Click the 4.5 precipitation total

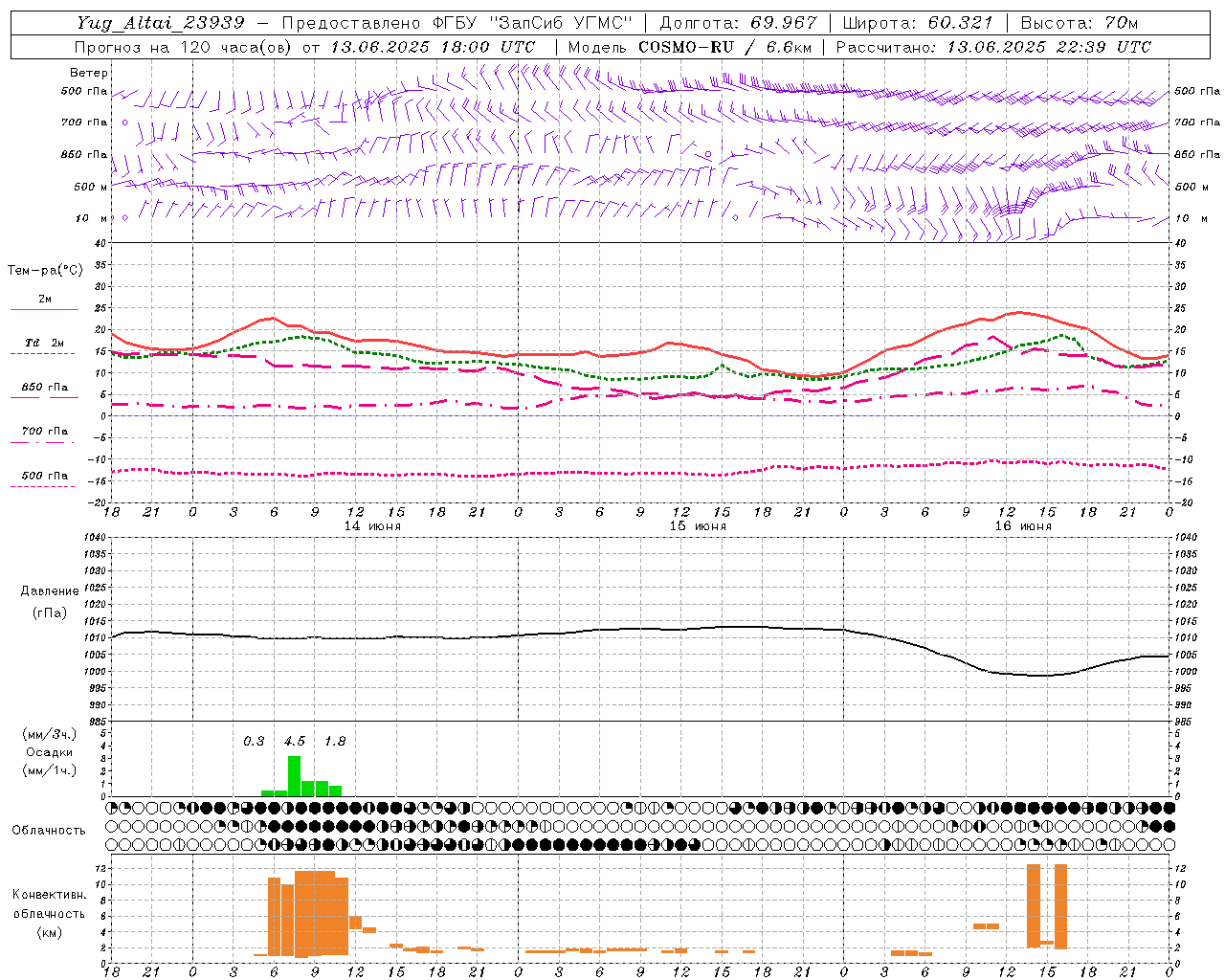point(295,742)
